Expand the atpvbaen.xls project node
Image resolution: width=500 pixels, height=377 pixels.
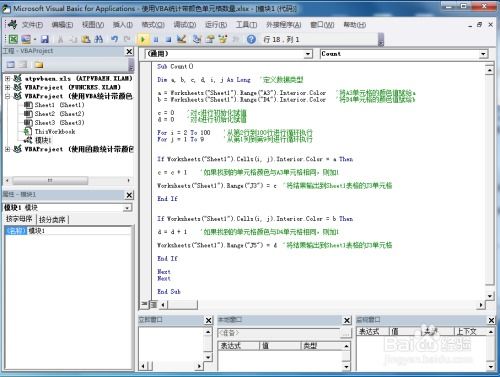[7, 79]
